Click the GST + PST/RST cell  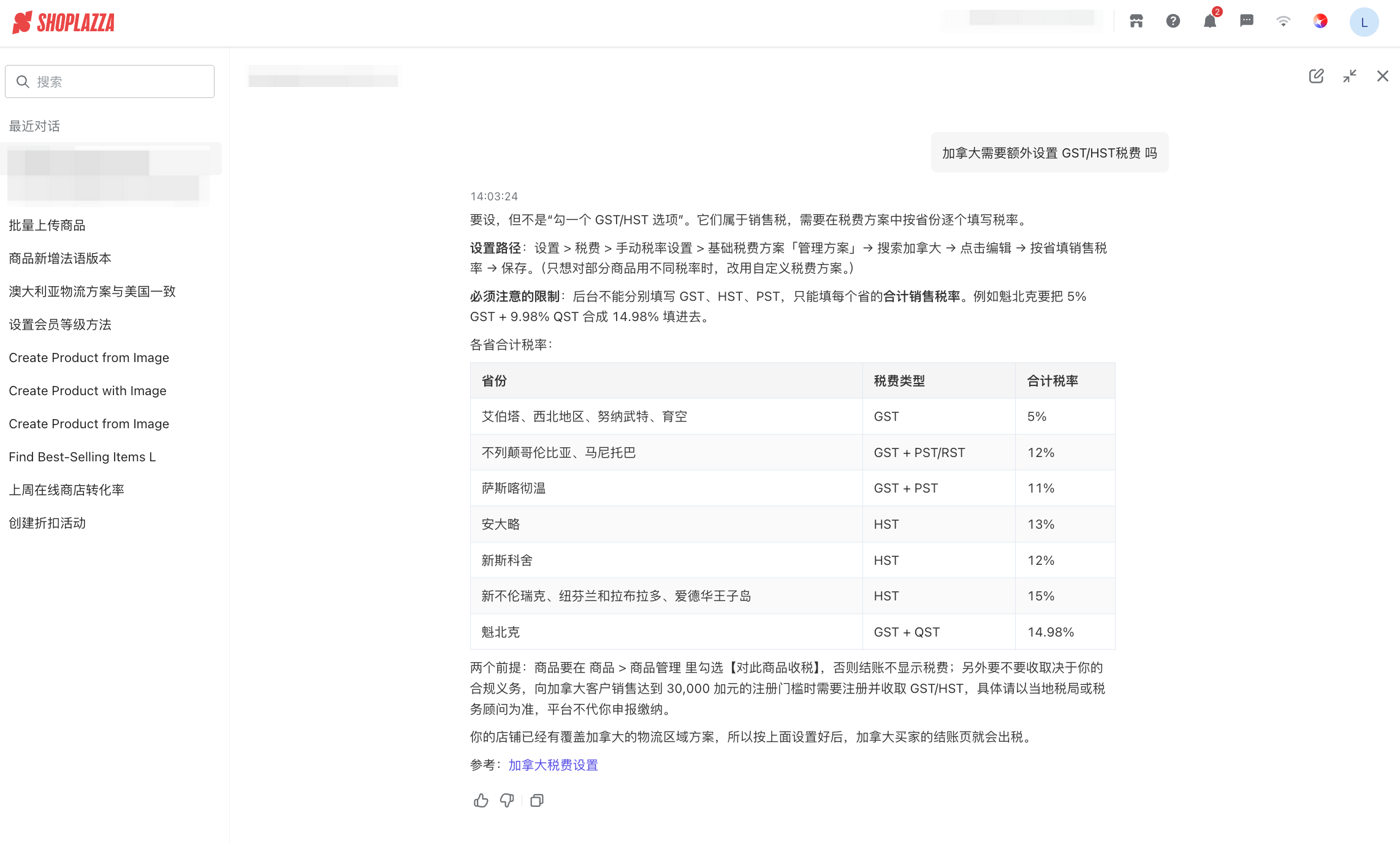click(x=939, y=453)
